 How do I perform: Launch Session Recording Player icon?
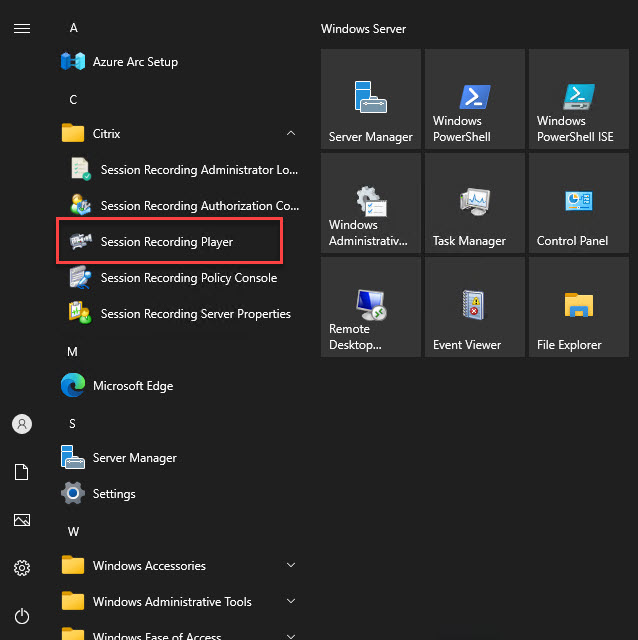pyautogui.click(x=80, y=241)
